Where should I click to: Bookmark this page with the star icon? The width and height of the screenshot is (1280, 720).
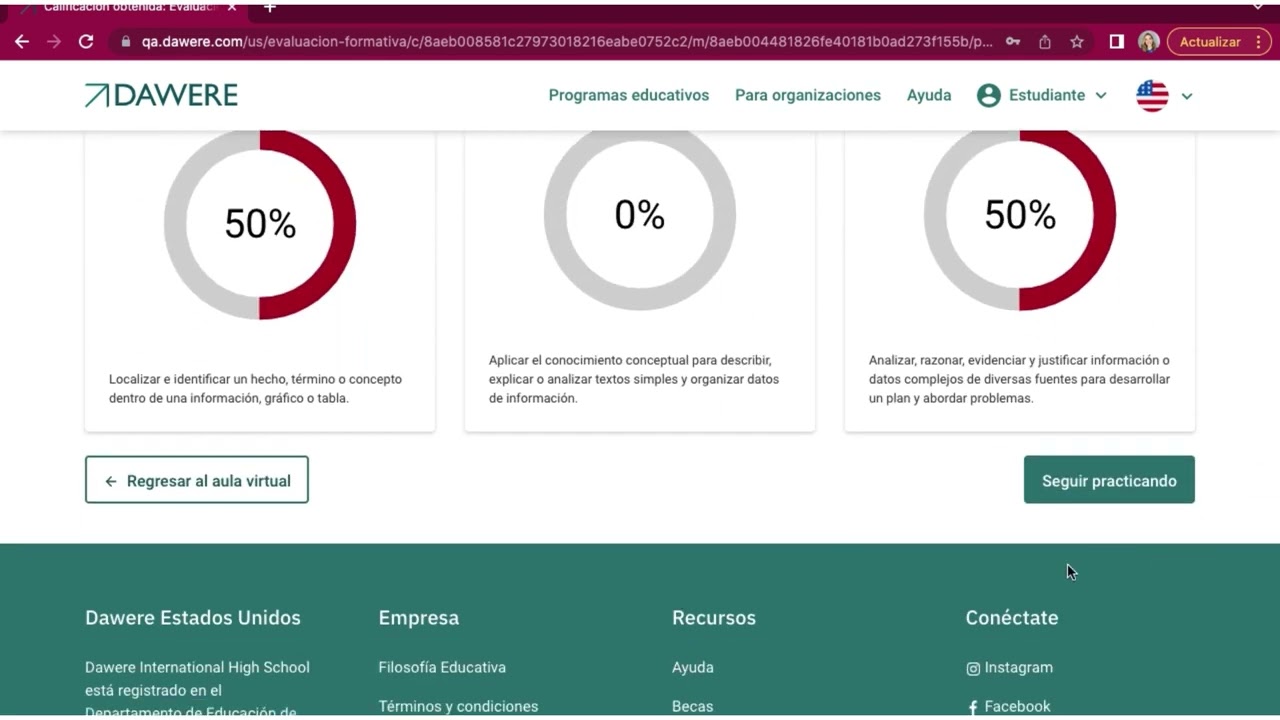click(x=1077, y=42)
